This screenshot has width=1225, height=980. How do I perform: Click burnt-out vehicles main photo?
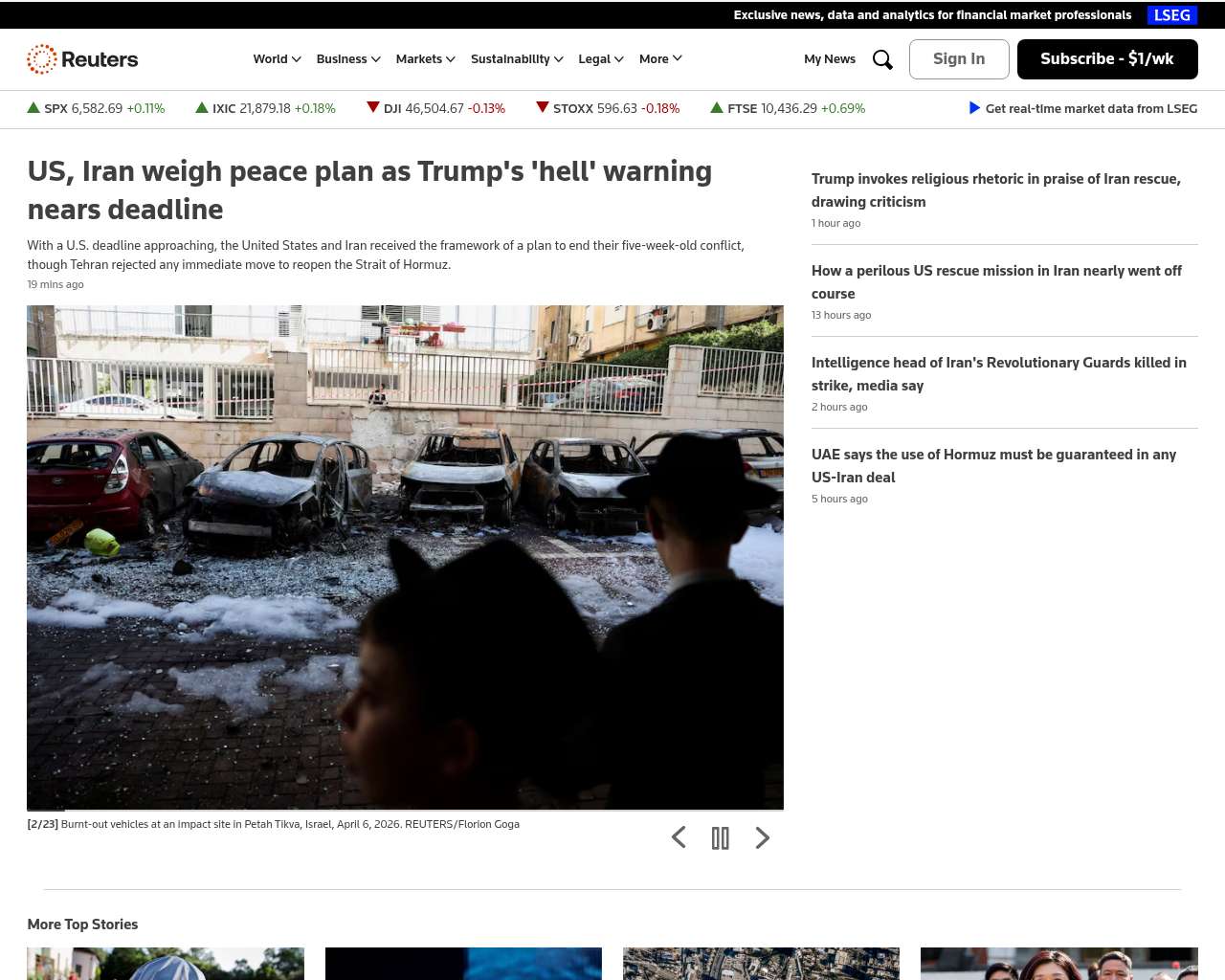click(x=405, y=557)
